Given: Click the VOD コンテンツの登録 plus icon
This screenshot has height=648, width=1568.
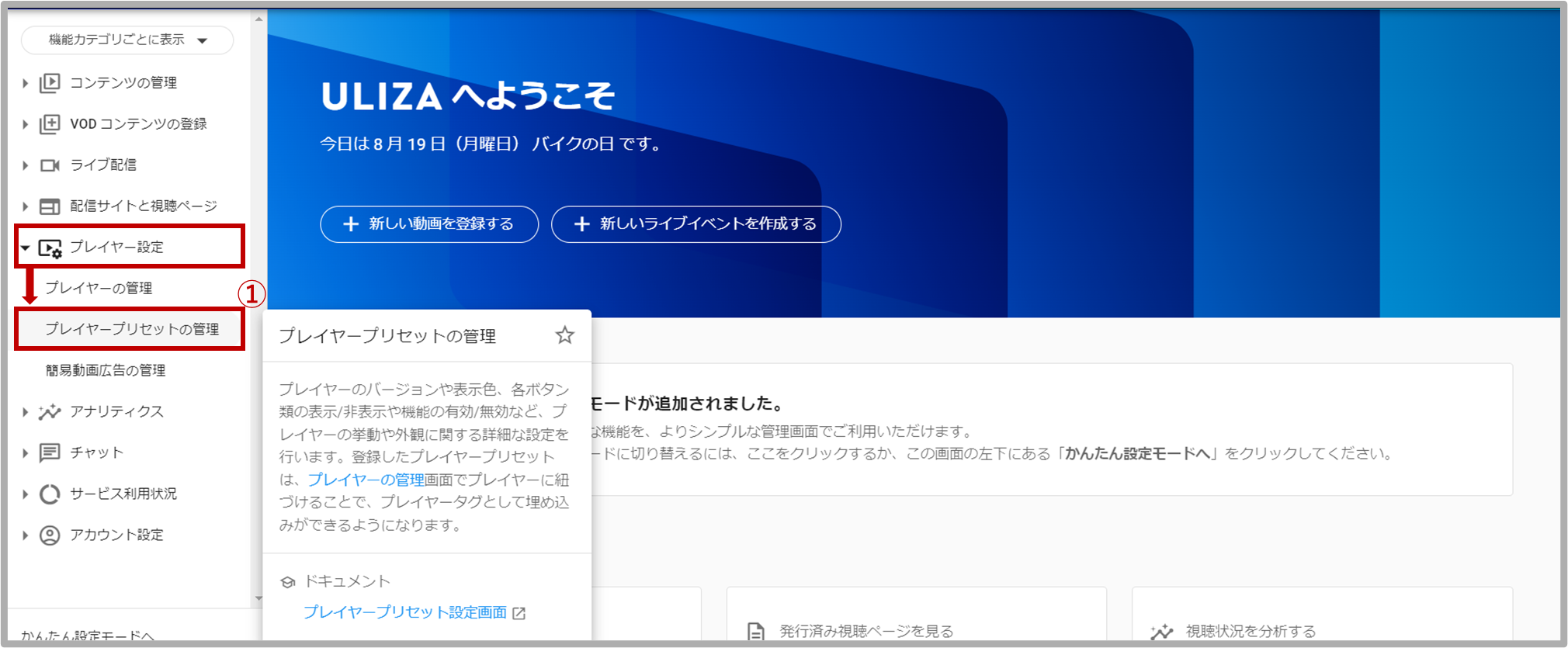Looking at the screenshot, I should 50,123.
